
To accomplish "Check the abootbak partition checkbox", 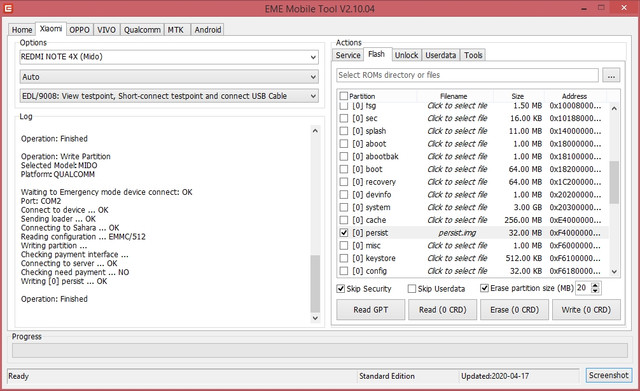I will (344, 156).
